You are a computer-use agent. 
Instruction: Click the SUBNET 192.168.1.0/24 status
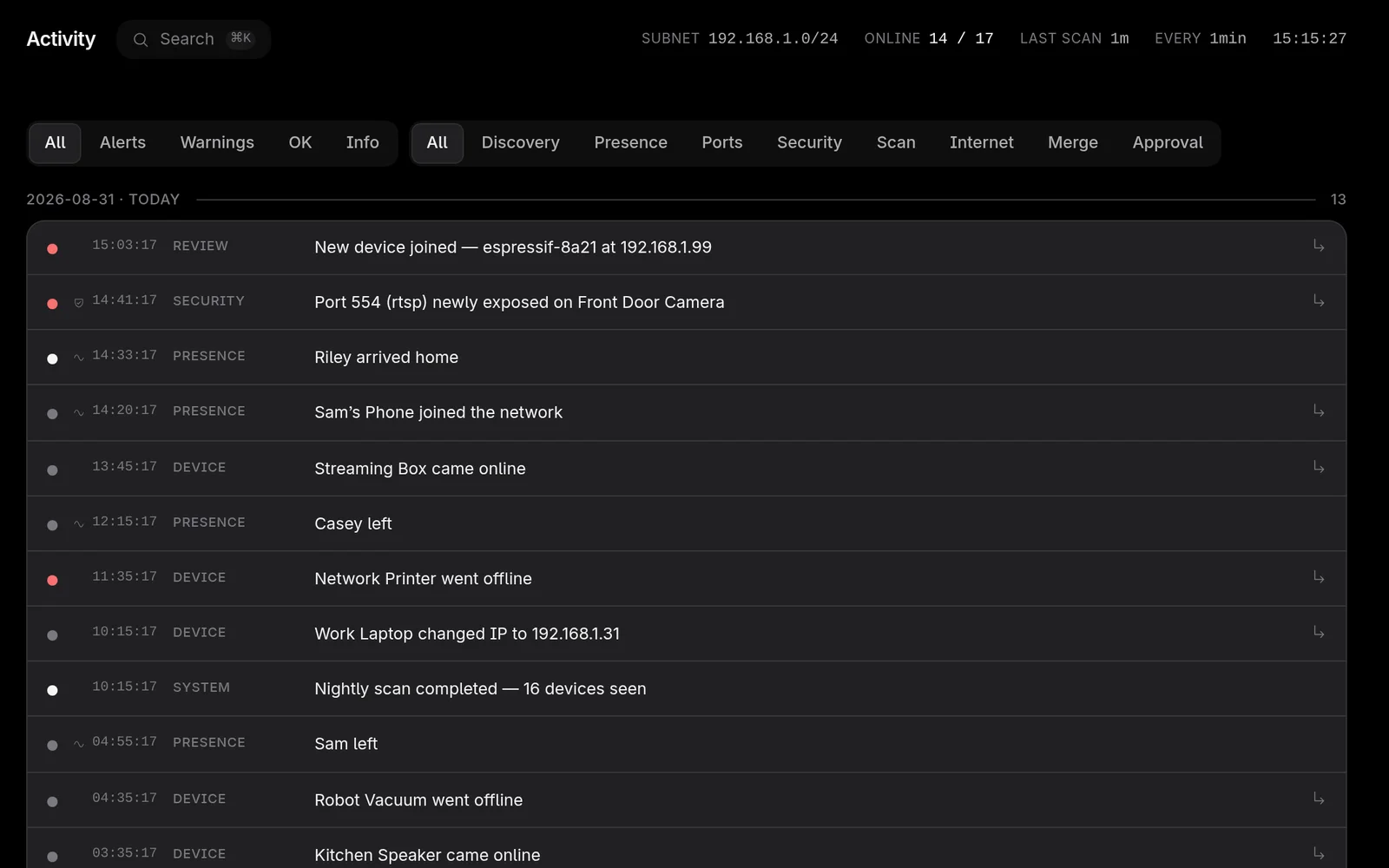point(740,38)
